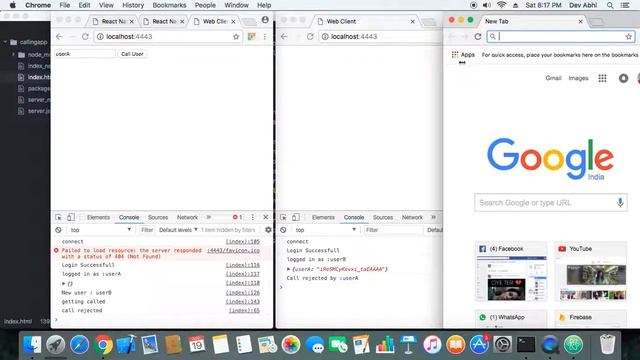Open the top context dropdown in middle console
The image size is (640, 360).
[x=325, y=230]
